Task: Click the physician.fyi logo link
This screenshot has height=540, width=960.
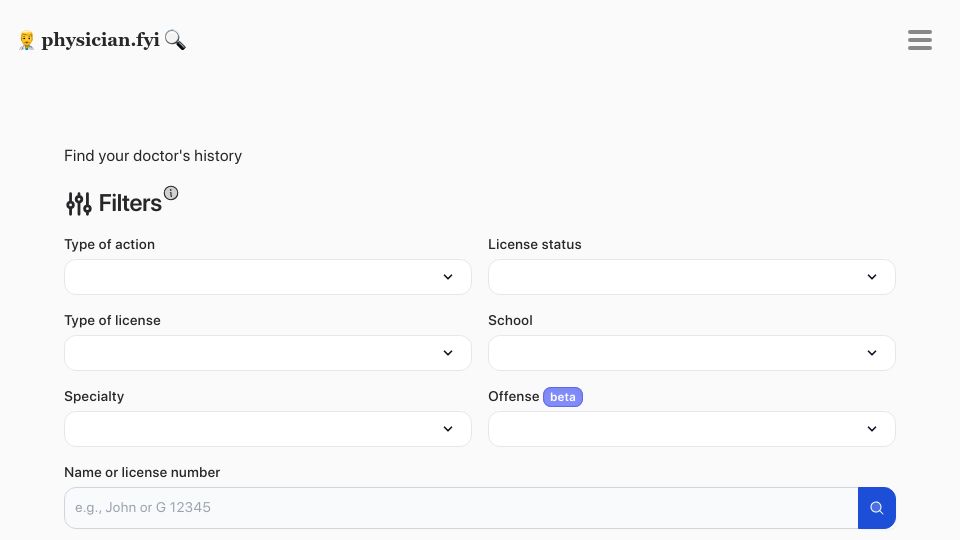Action: point(100,40)
